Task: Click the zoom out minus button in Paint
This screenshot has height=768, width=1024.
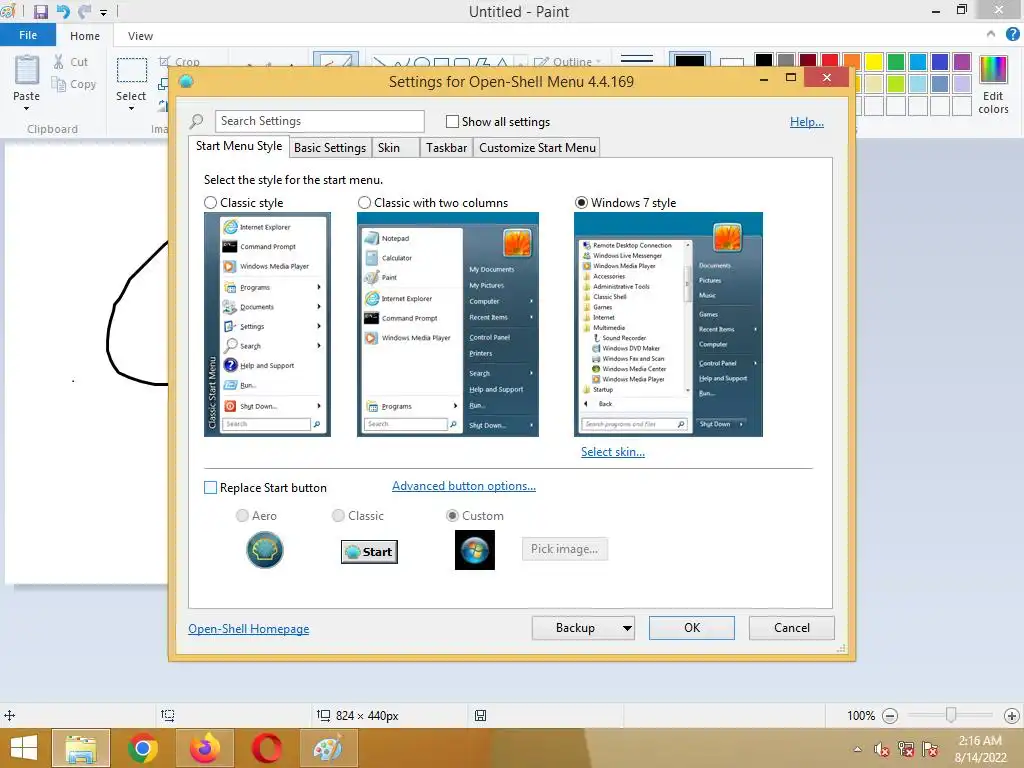Action: (x=889, y=716)
